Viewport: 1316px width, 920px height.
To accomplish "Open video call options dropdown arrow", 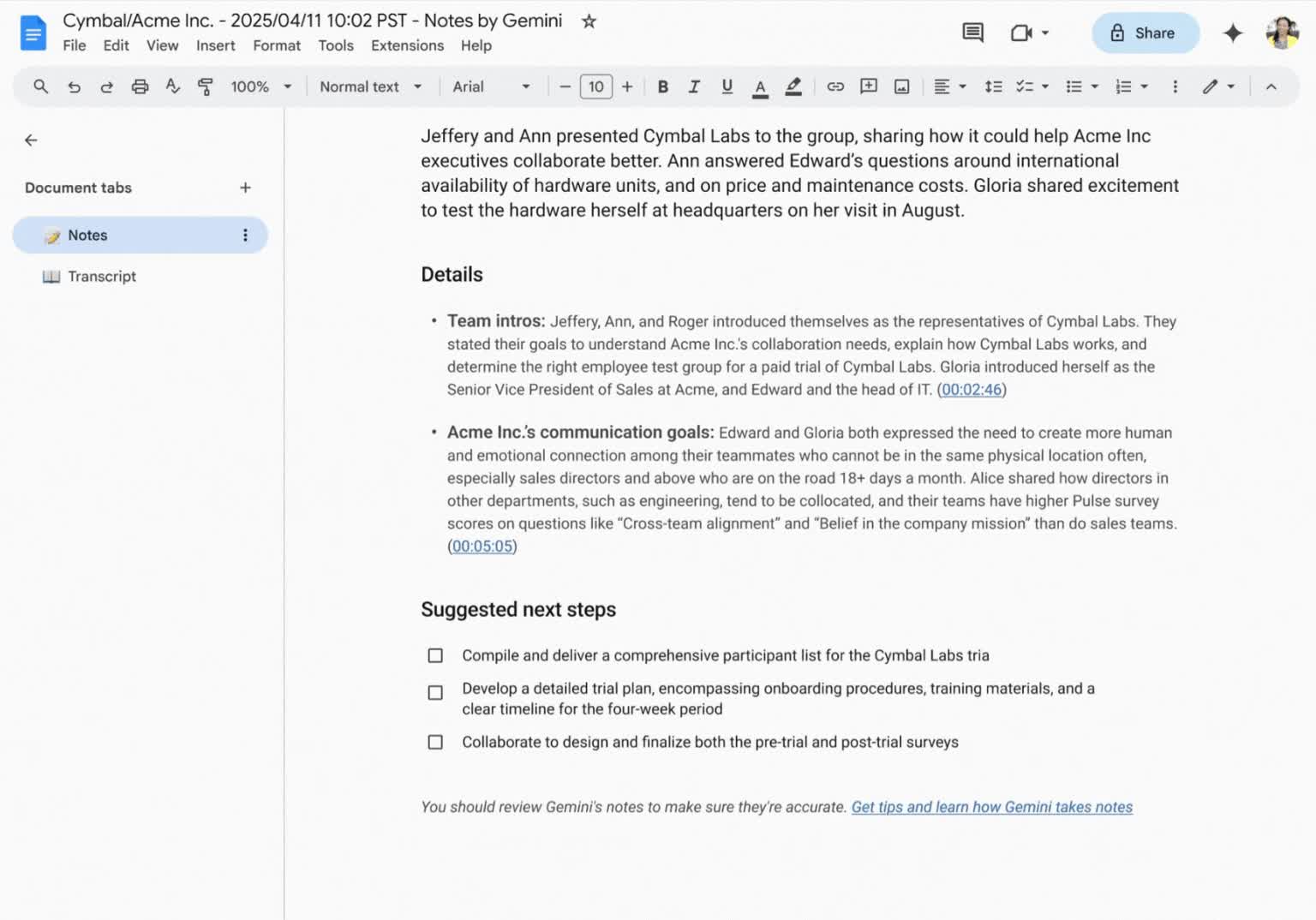I will click(x=1045, y=33).
